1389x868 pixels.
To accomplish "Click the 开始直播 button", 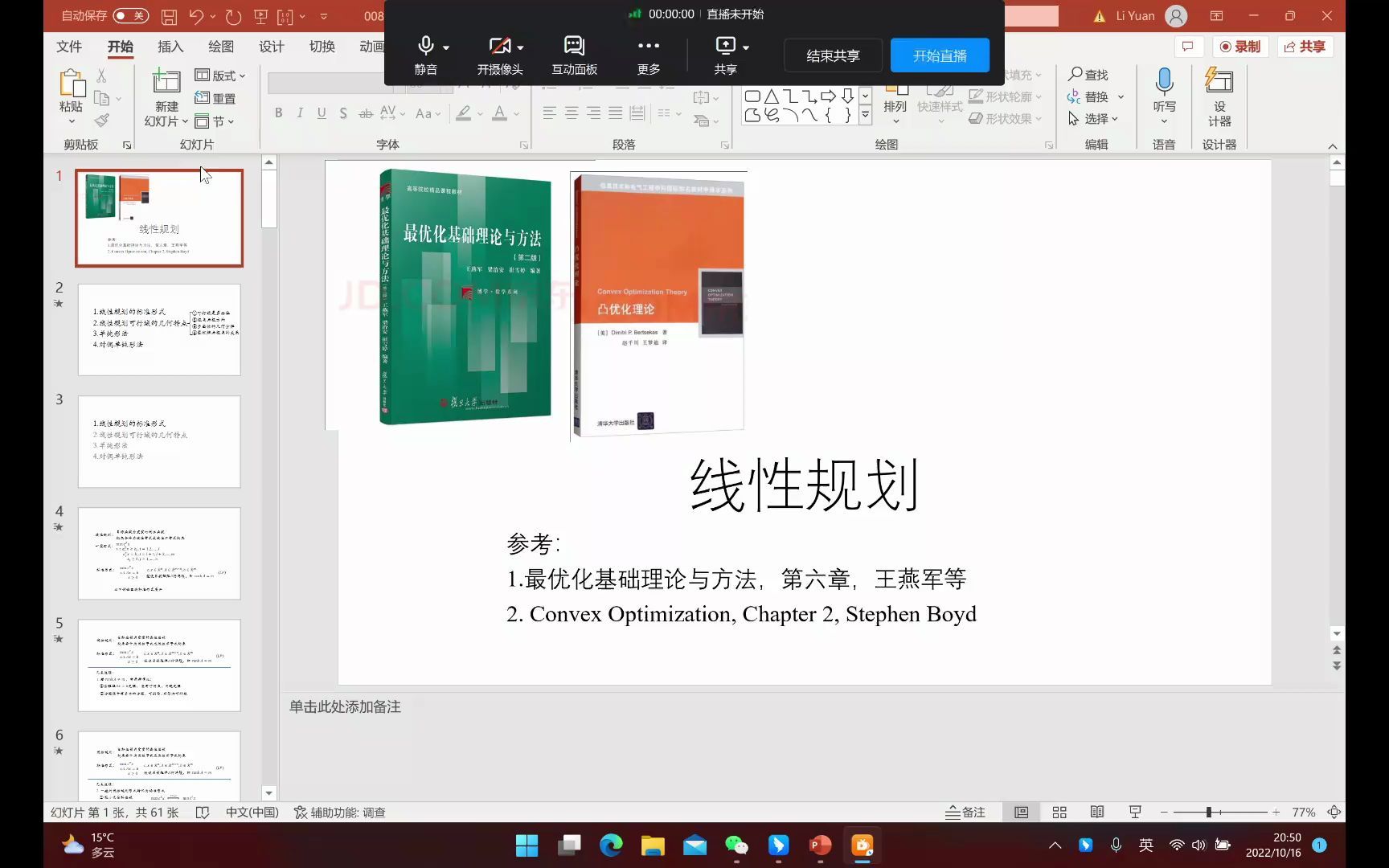I will (x=940, y=55).
